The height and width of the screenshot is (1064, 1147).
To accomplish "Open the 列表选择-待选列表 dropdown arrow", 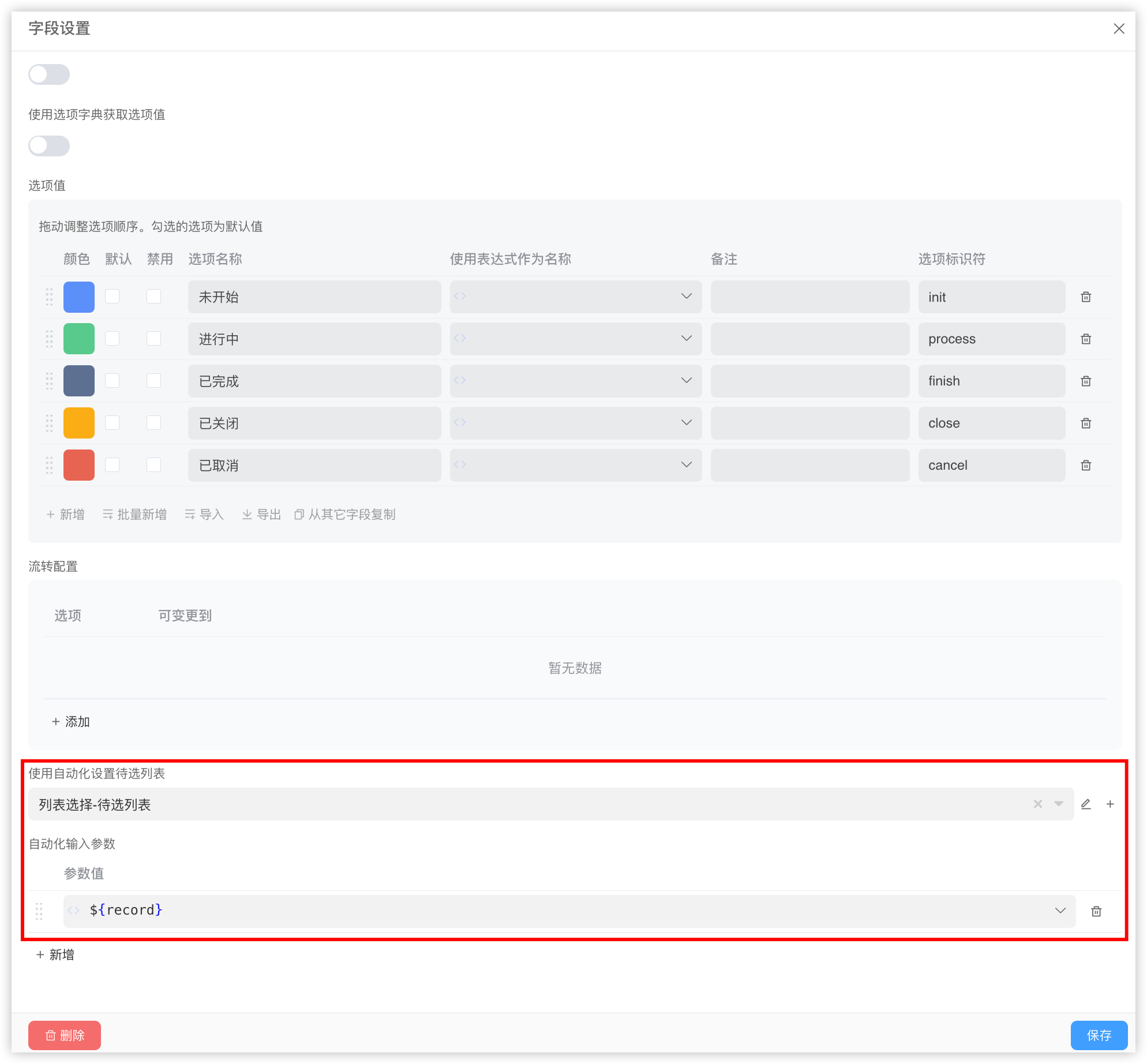I will (1059, 804).
